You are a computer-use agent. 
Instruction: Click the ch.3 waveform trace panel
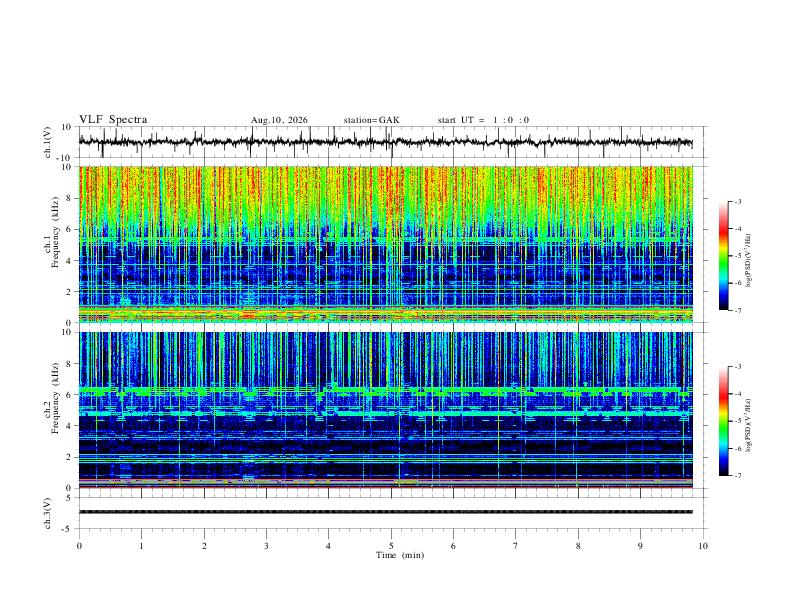click(x=392, y=513)
